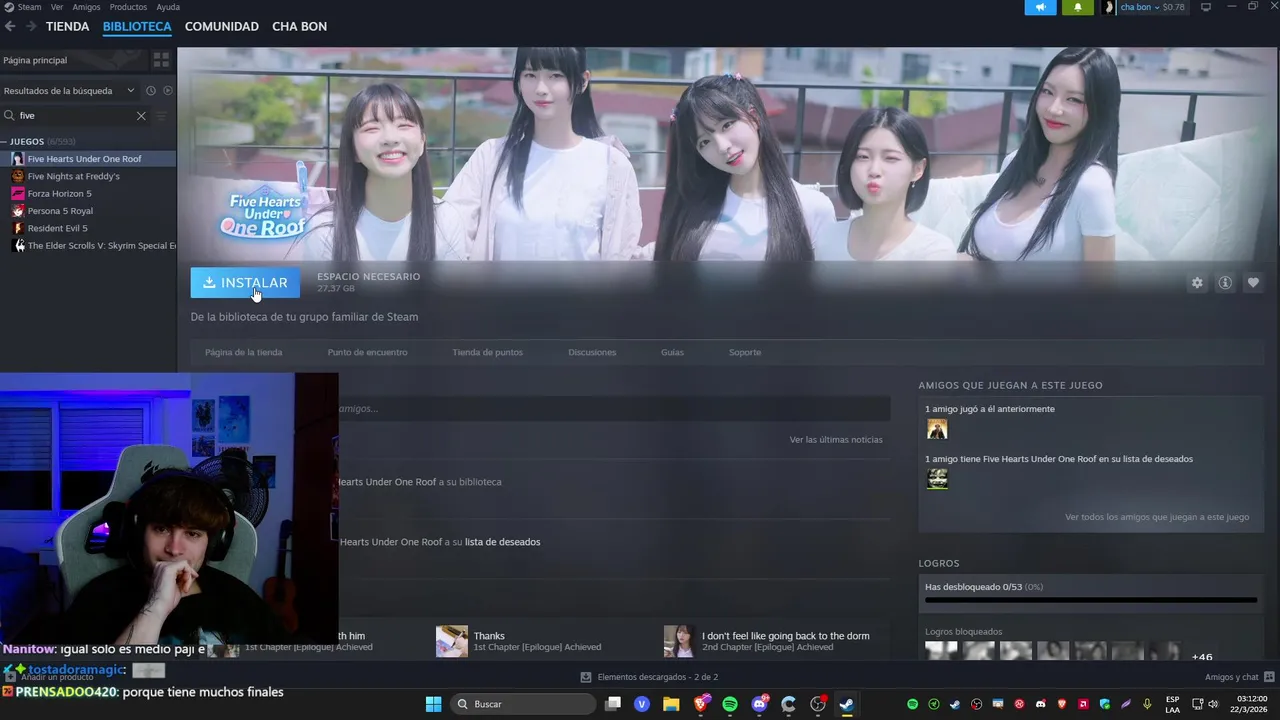The width and height of the screenshot is (1280, 720).
Task: Click Ver todos los amigos que juegan
Action: 1157,517
